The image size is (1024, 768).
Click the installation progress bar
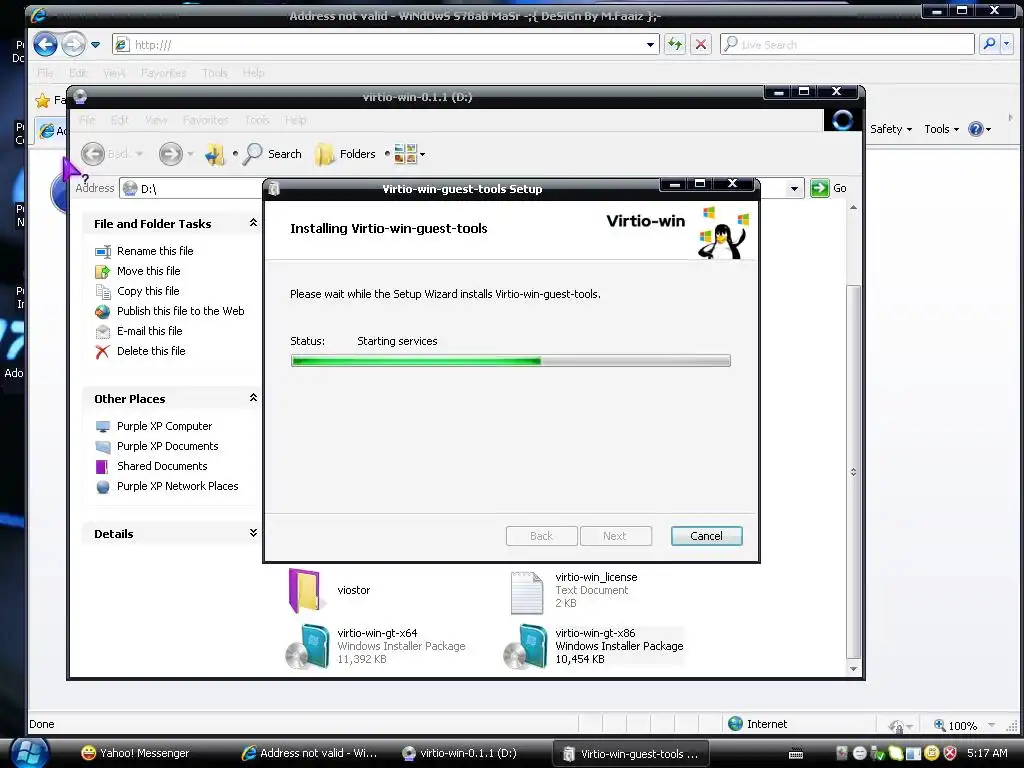tap(511, 360)
